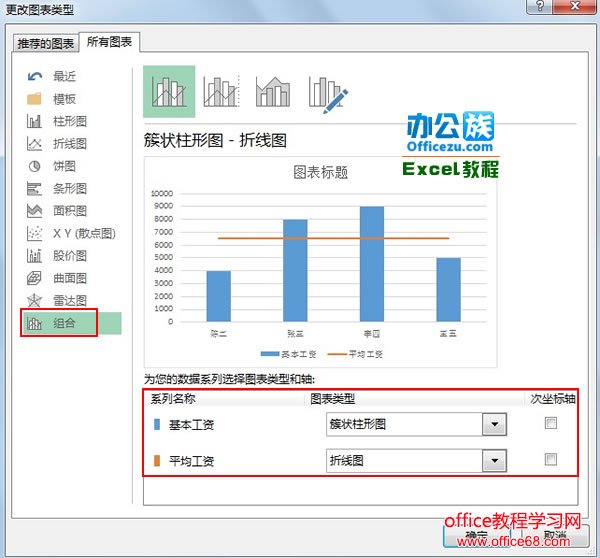The height and width of the screenshot is (558, 600).
Task: Switch to the 推荐的图表 tab
Action: coord(46,43)
